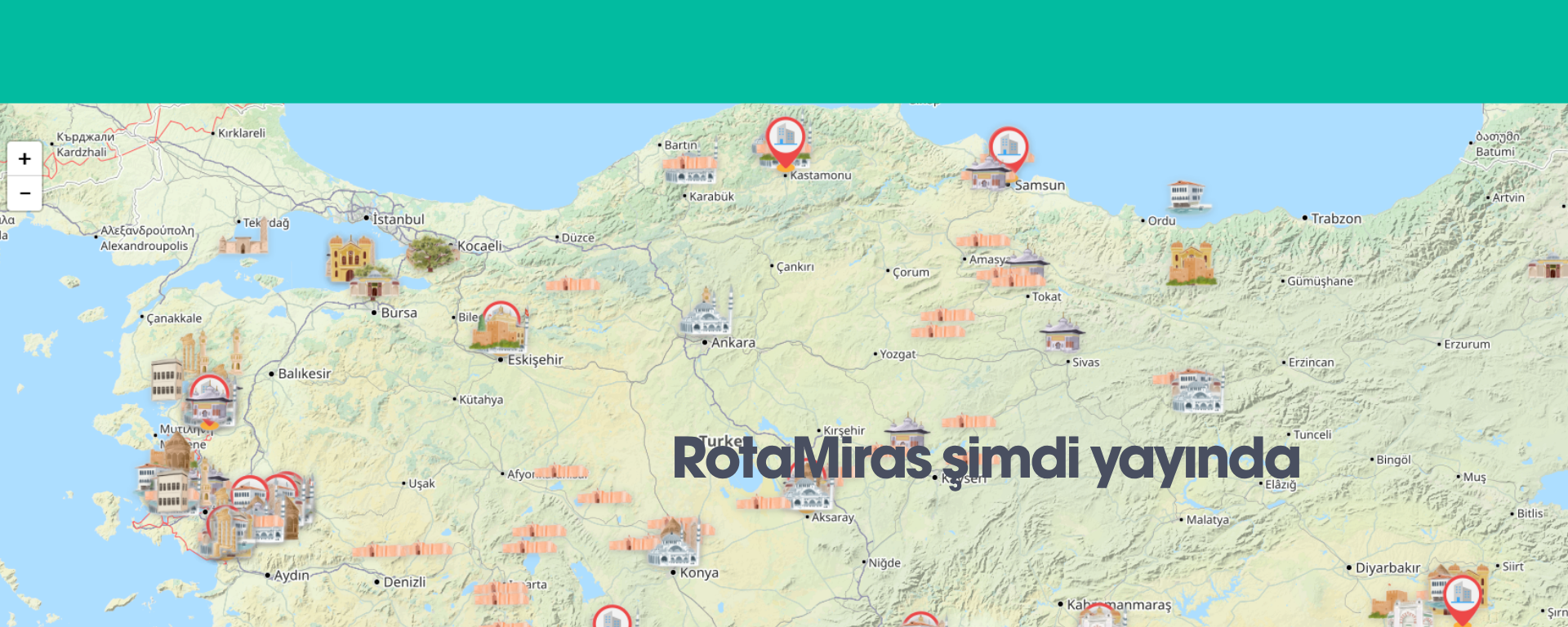Viewport: 1568px width, 627px height.
Task: Click the white ship building icon near Ordu
Action: (x=1187, y=197)
